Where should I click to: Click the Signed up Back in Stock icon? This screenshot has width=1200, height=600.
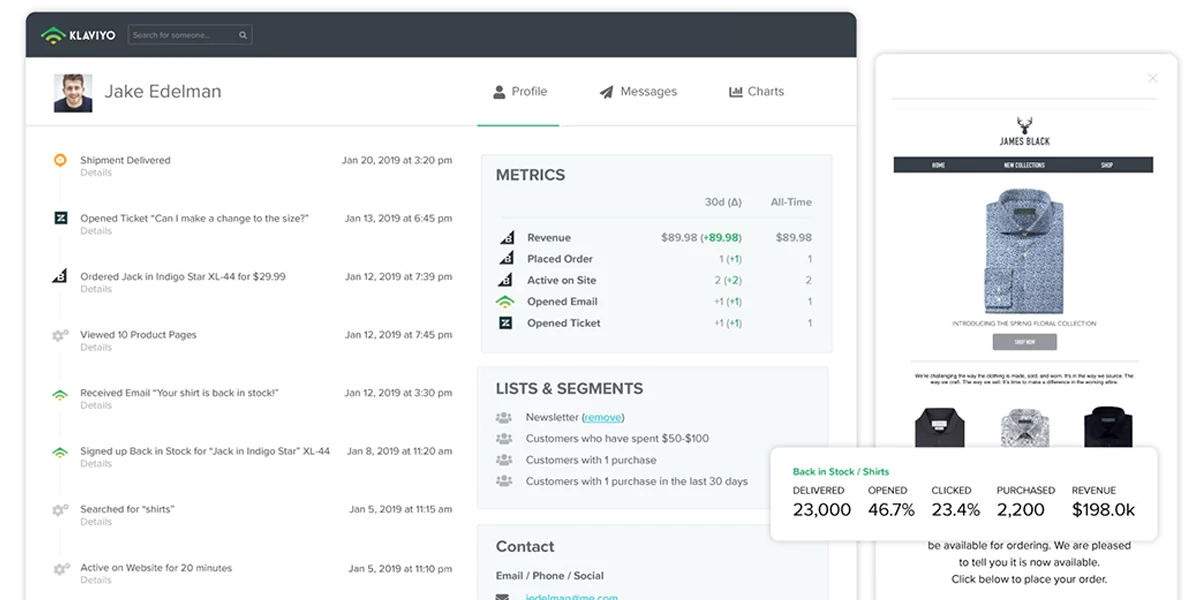60,451
